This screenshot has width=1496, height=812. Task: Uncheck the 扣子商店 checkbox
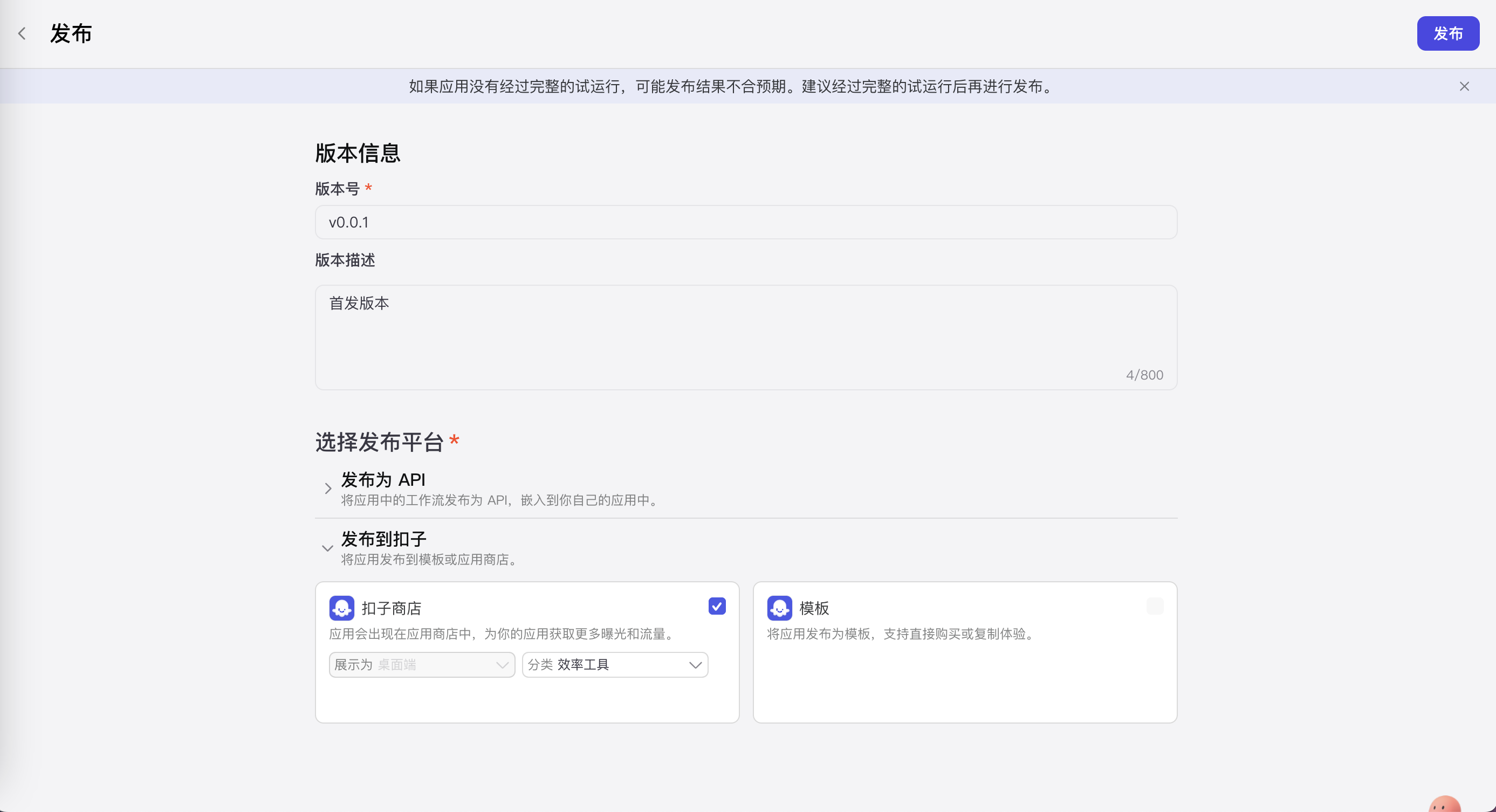click(717, 606)
